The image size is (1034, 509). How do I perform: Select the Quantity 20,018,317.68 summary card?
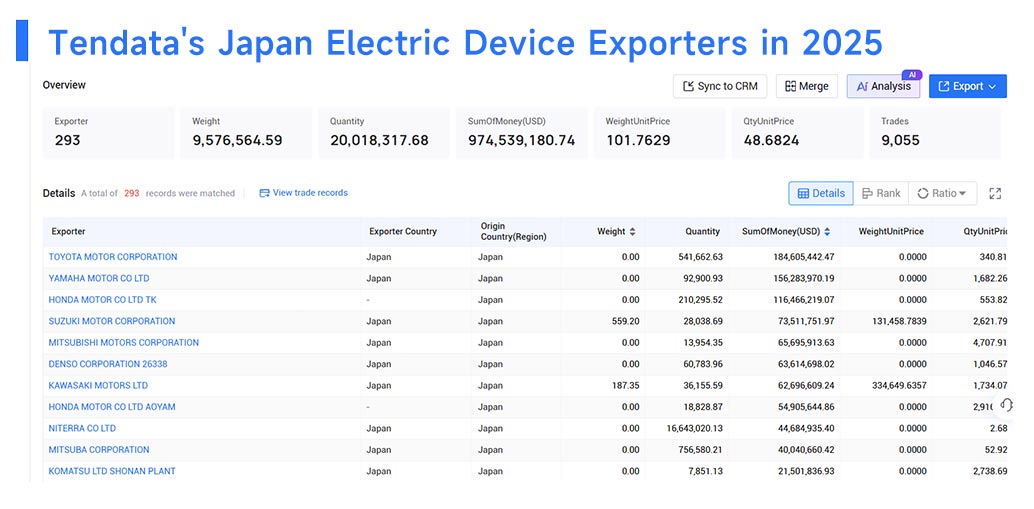(x=384, y=133)
